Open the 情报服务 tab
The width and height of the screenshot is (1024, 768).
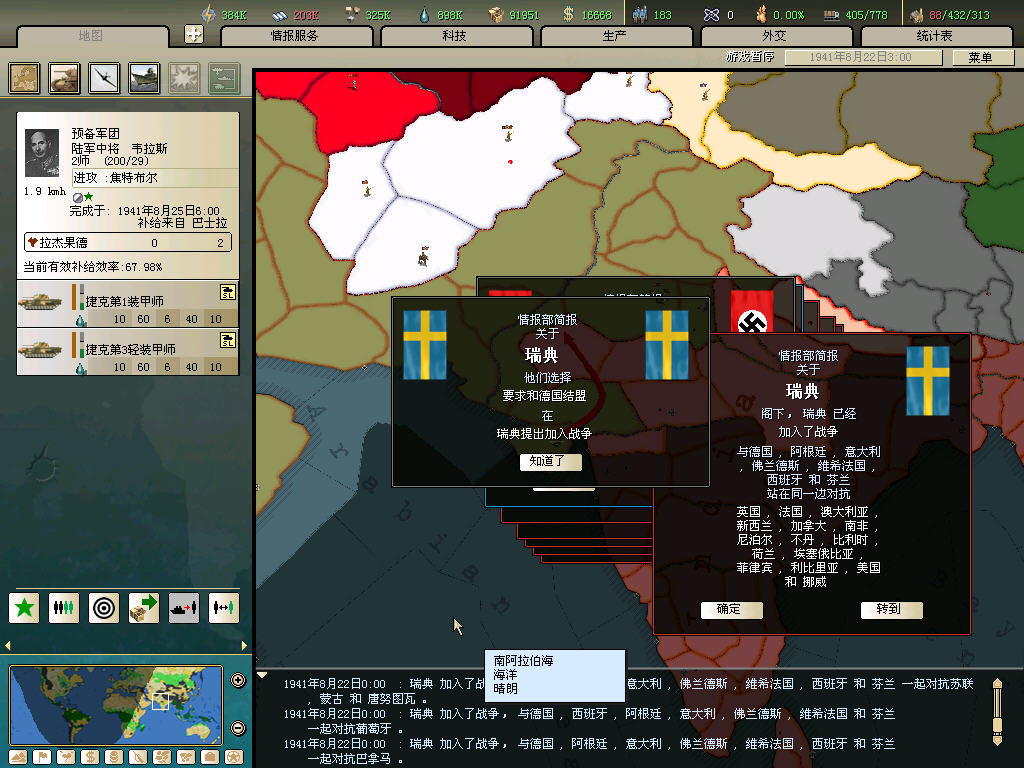(x=296, y=36)
